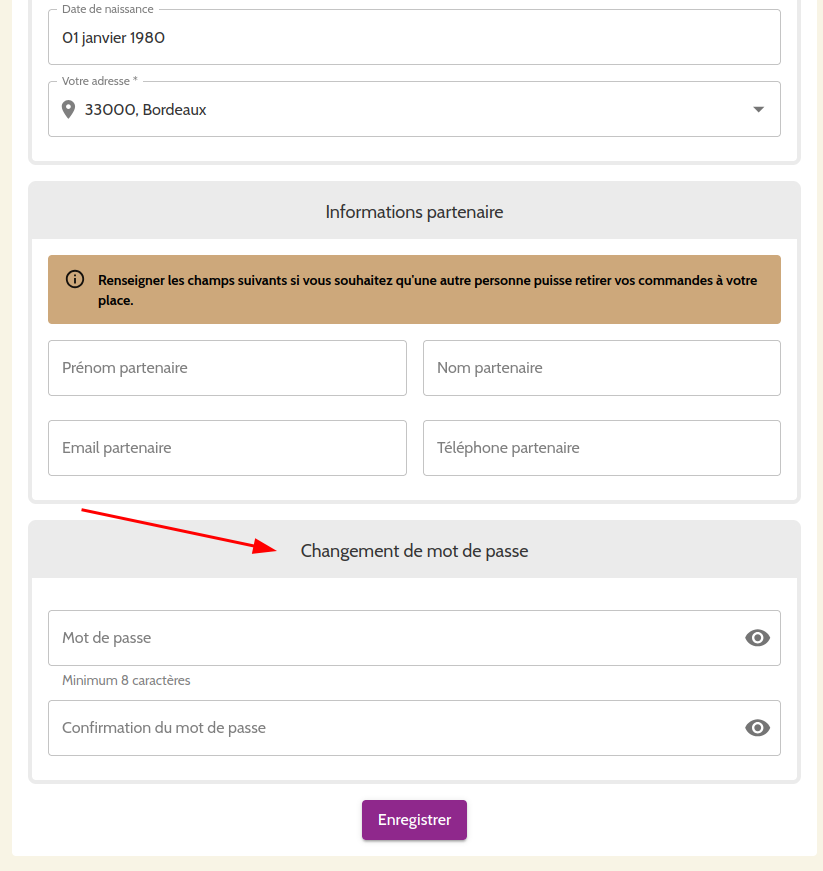Screen dimensions: 823x871
Task: Click the Confirmation du mot de passe field
Action: (390, 728)
